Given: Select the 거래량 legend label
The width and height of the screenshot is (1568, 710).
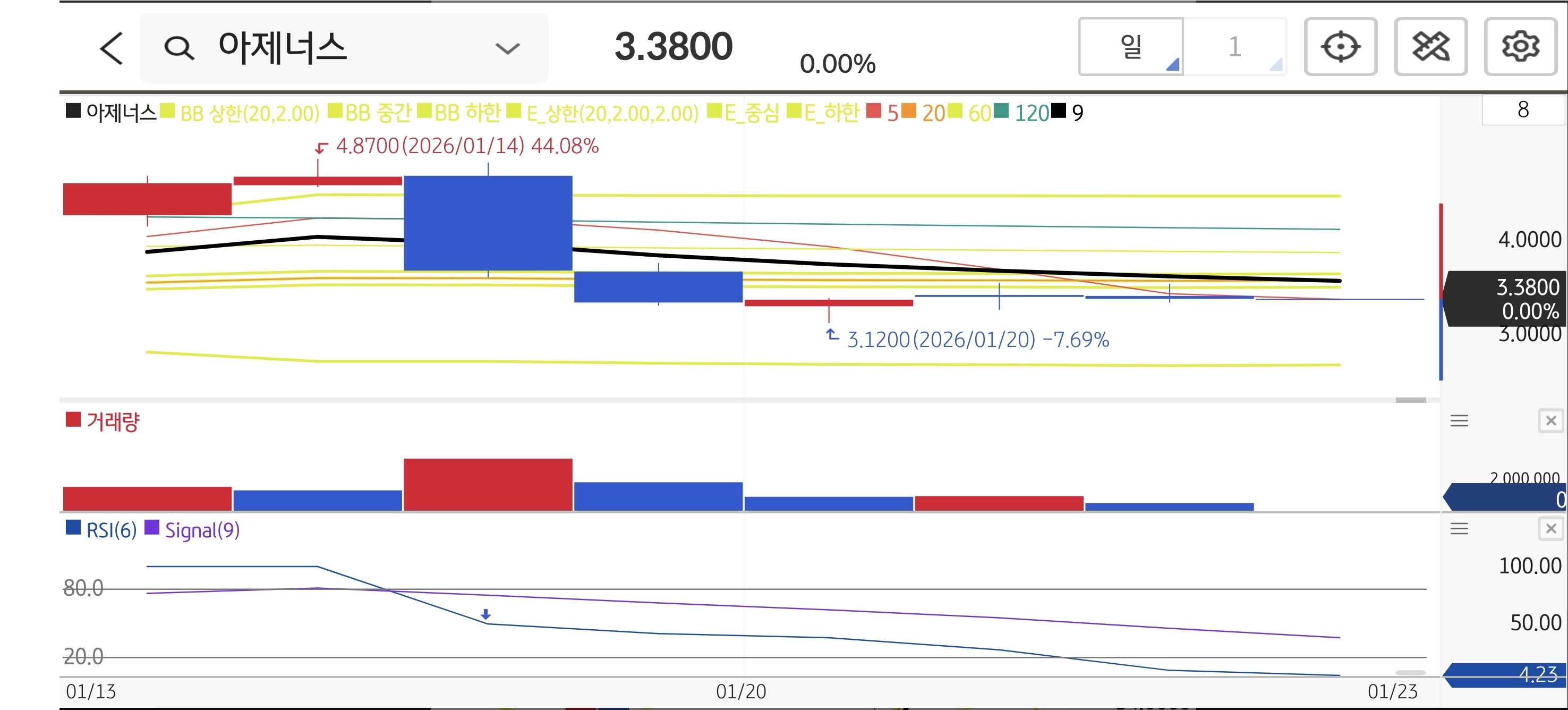Looking at the screenshot, I should click(x=113, y=421).
